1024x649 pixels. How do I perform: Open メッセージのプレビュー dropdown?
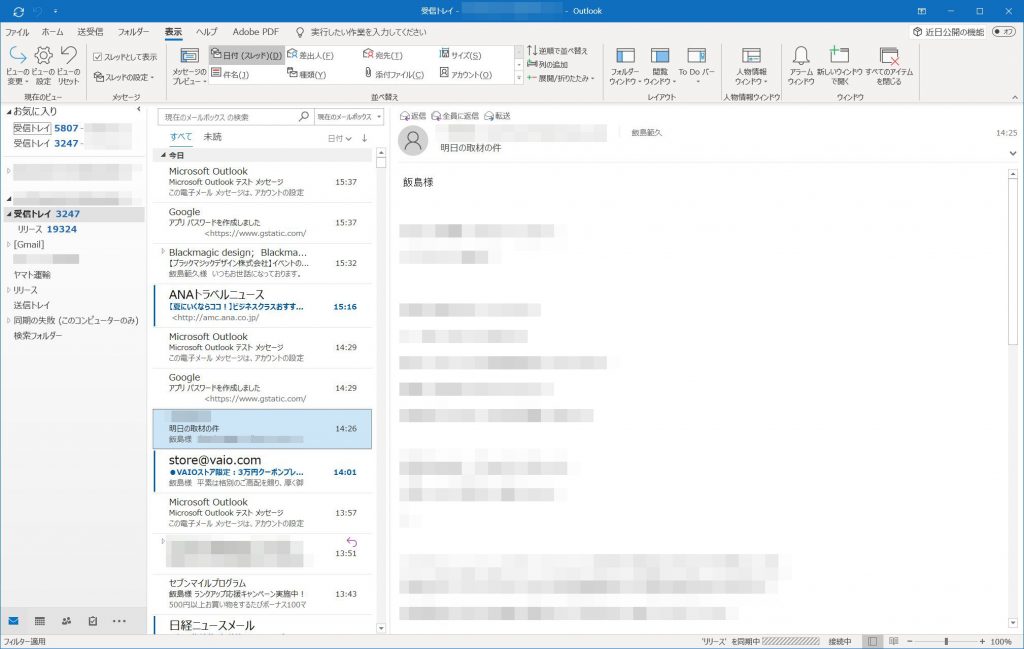(189, 67)
